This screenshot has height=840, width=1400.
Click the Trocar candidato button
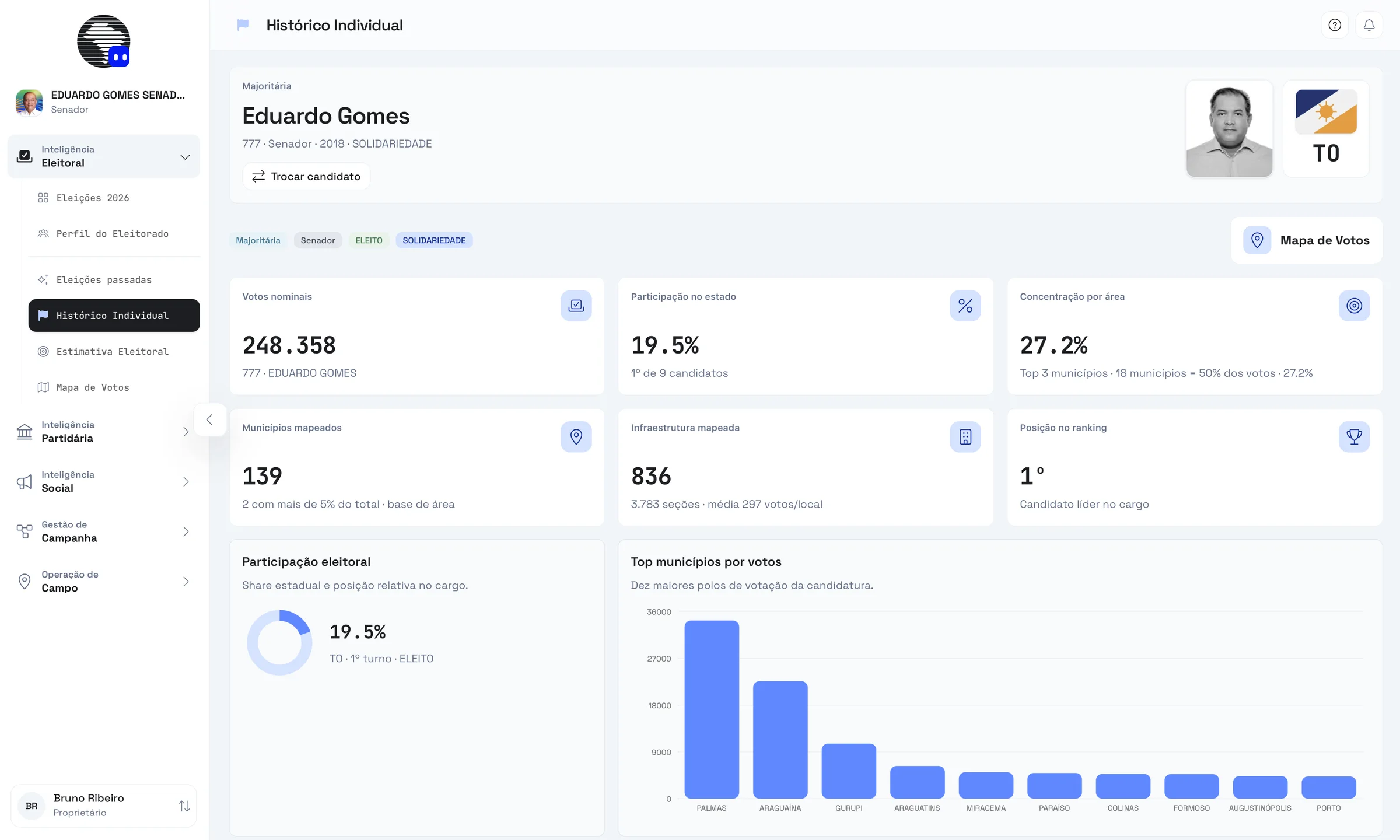tap(306, 176)
